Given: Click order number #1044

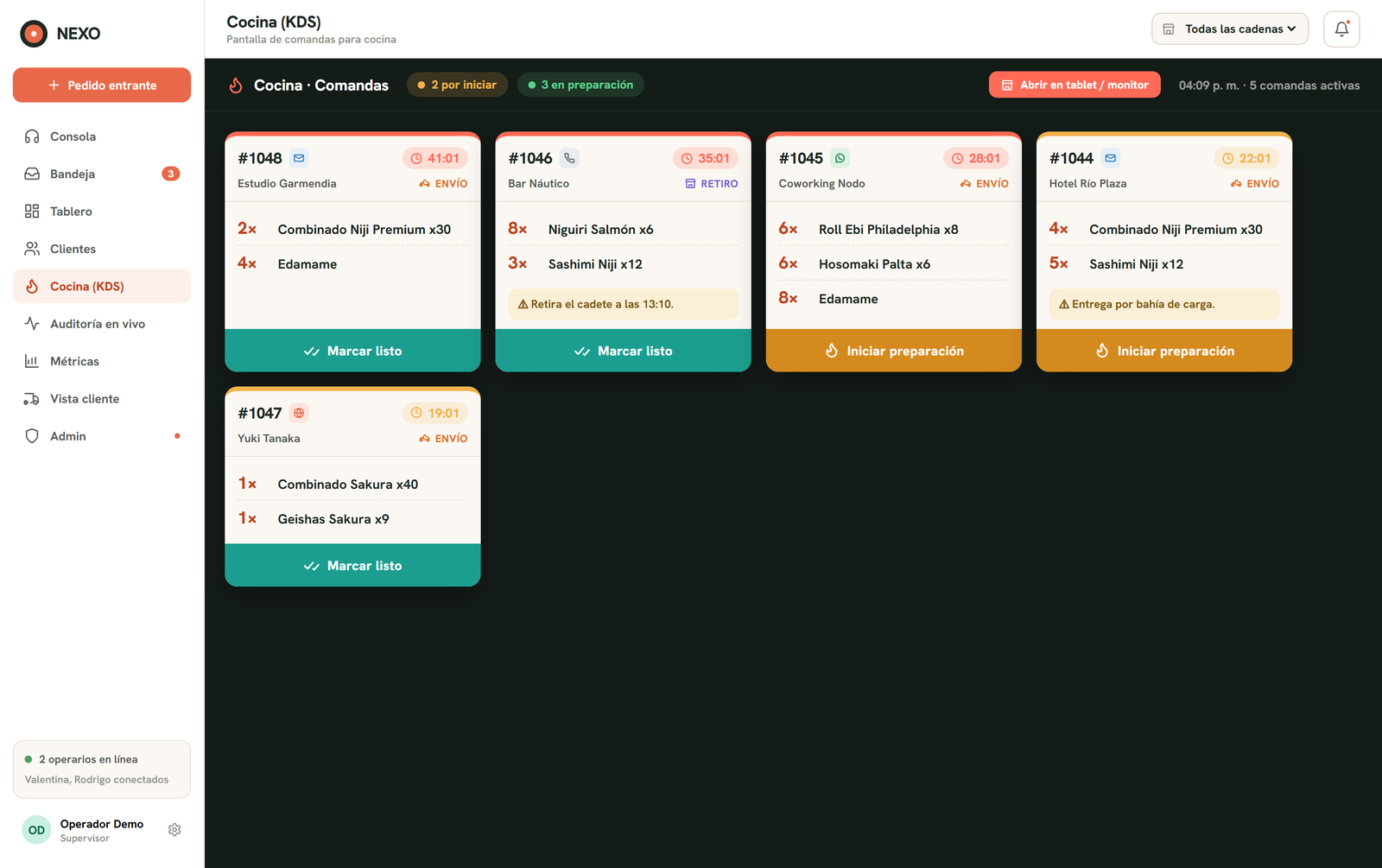Looking at the screenshot, I should pyautogui.click(x=1071, y=158).
